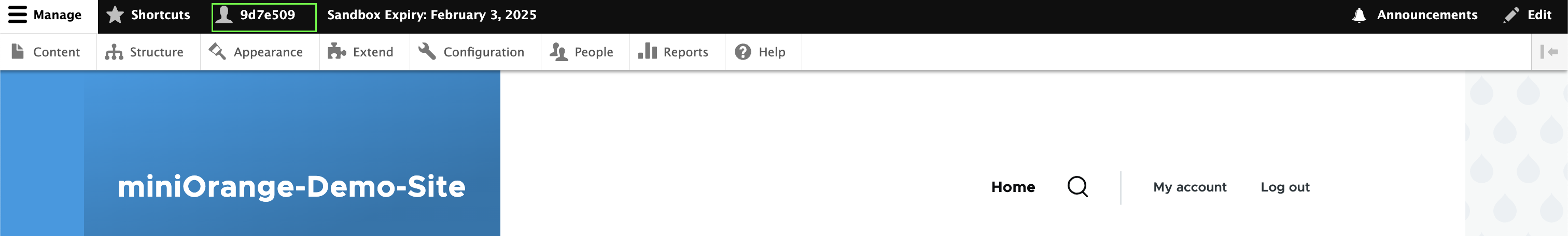Click the Announcements bell icon
Viewport: 1568px width, 236px height.
tap(1359, 15)
